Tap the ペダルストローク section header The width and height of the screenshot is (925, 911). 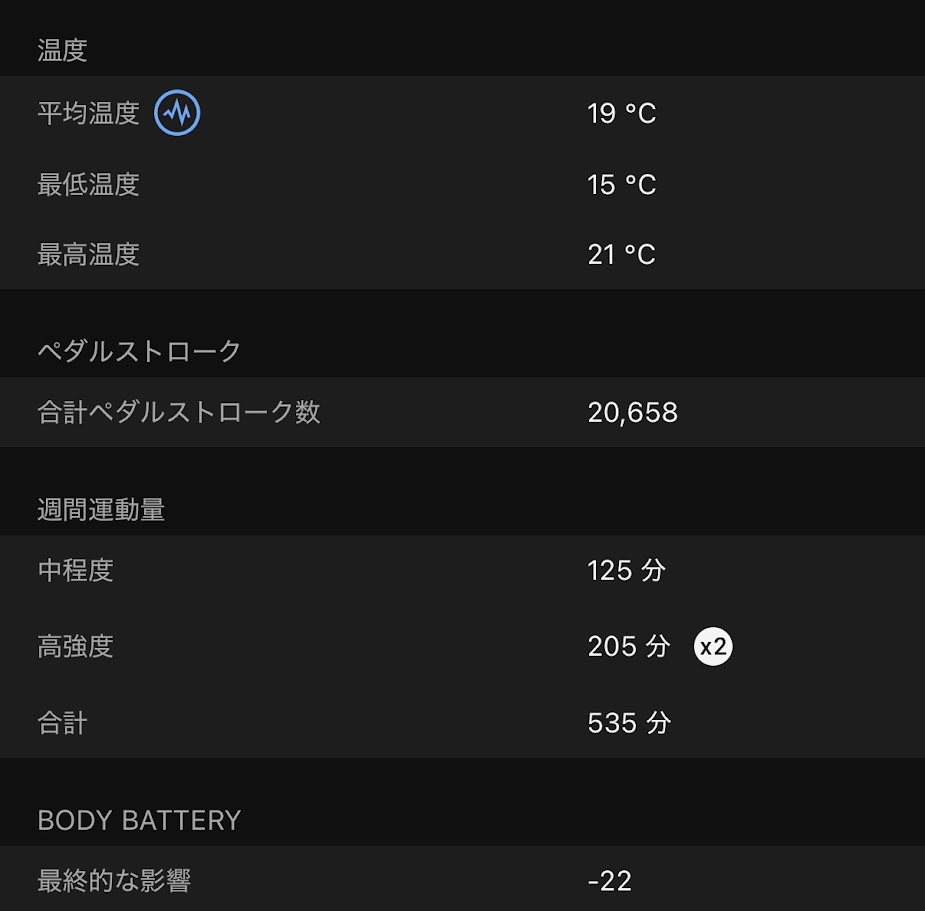pos(139,351)
